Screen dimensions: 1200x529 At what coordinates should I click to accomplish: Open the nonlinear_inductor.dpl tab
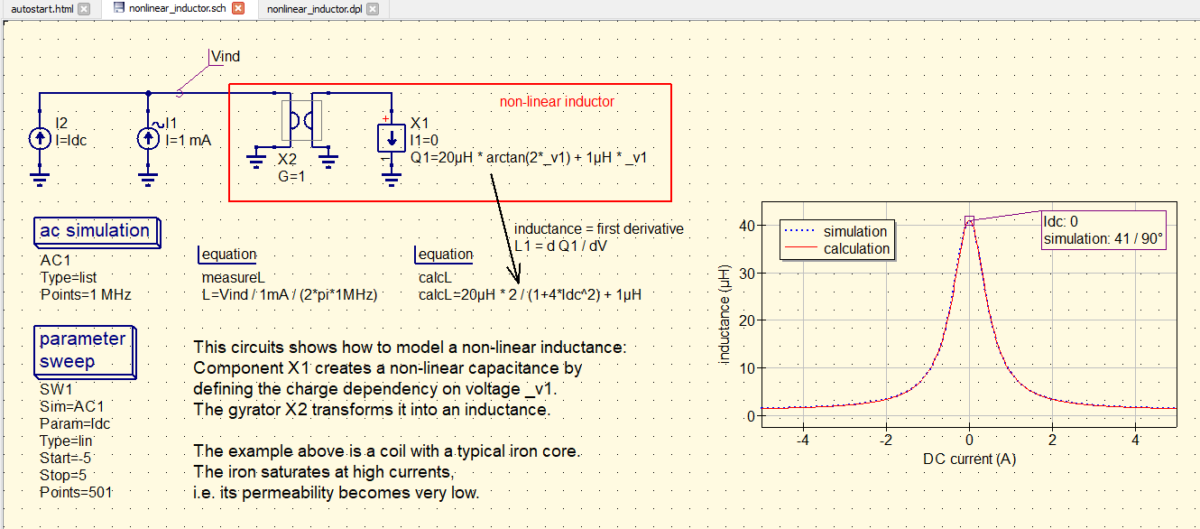[314, 8]
